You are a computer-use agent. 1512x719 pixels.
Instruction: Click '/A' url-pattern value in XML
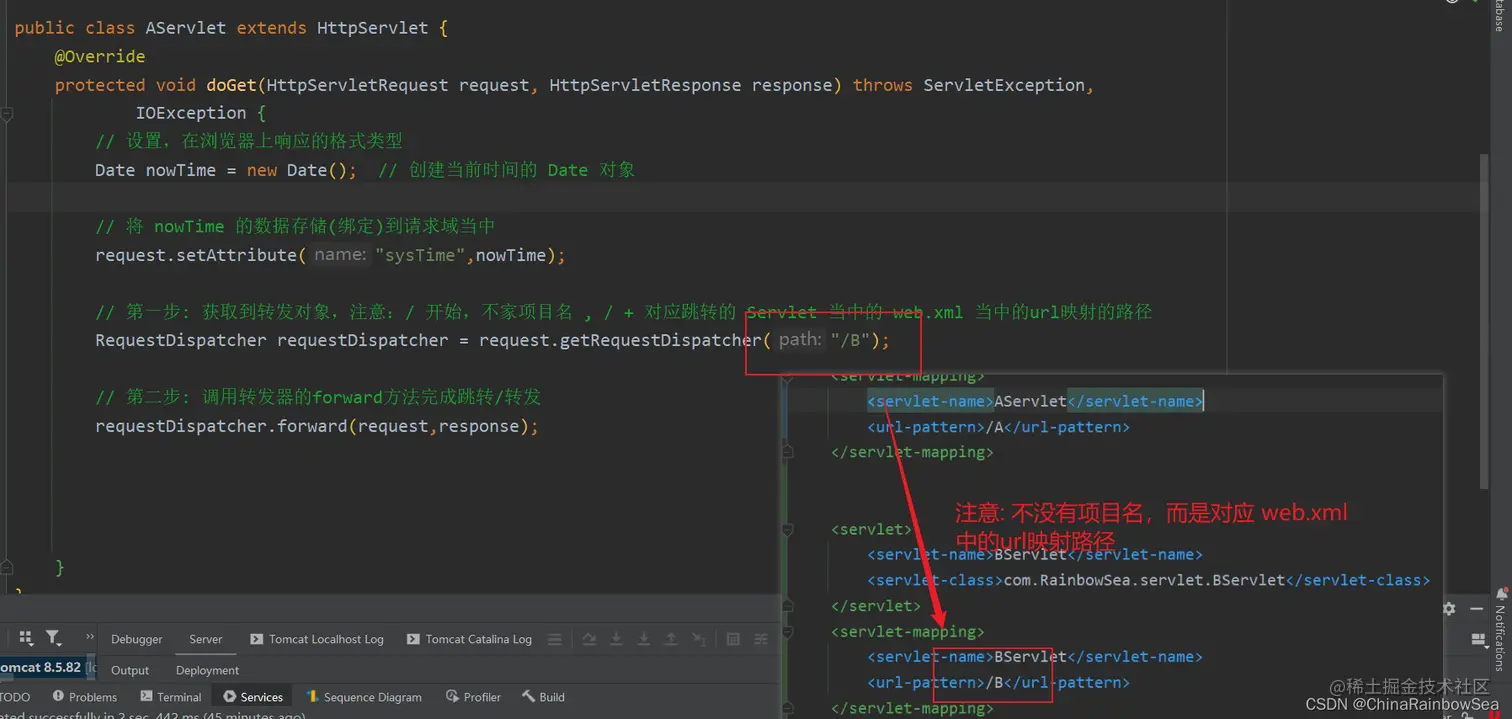point(994,427)
